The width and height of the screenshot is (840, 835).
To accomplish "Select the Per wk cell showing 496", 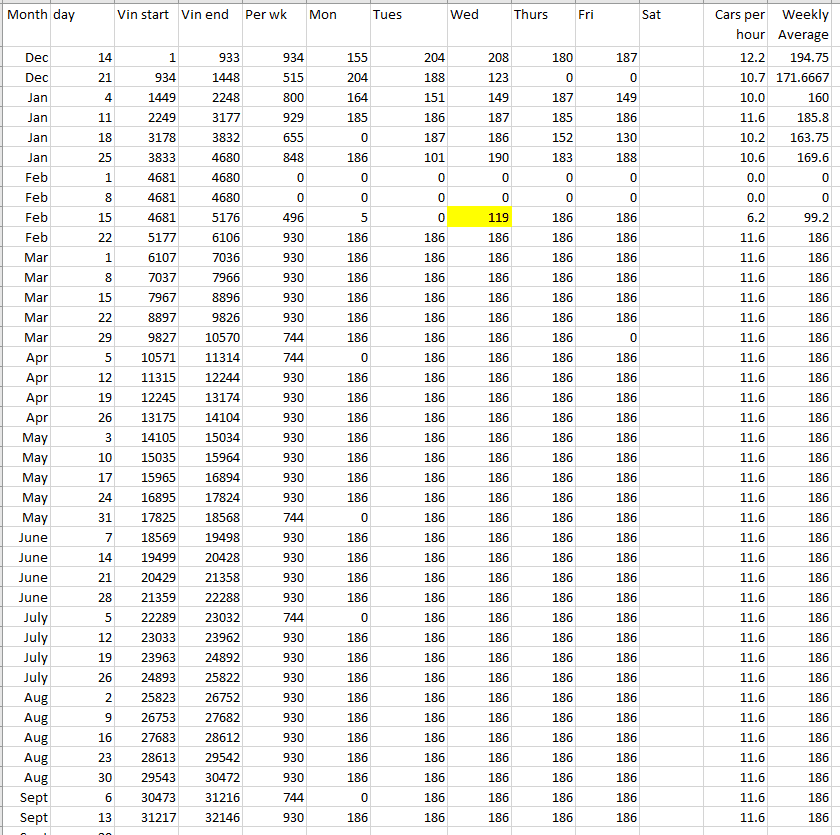I will [273, 217].
